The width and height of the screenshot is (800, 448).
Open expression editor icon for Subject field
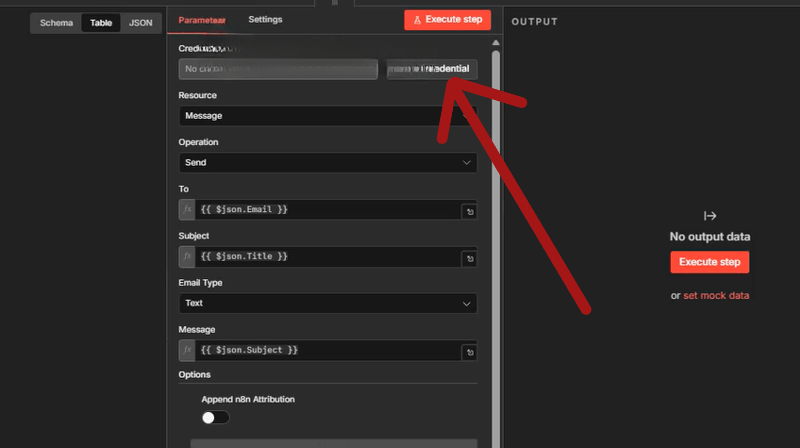470,259
